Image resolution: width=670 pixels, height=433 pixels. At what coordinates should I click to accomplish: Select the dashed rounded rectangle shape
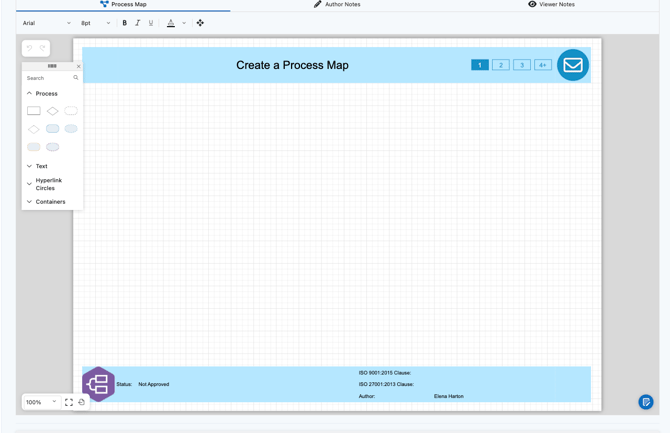[x=71, y=111]
